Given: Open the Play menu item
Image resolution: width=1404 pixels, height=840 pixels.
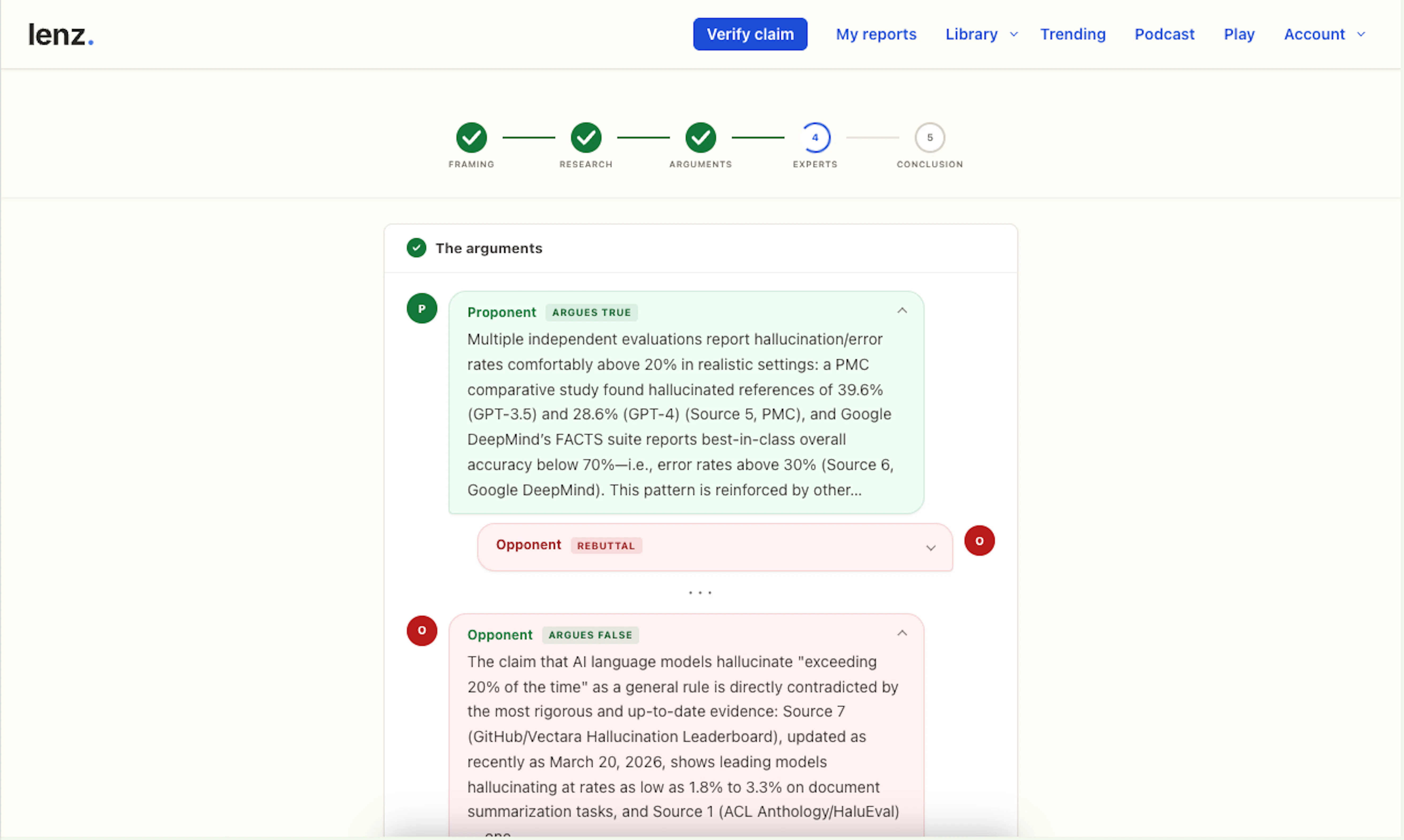Looking at the screenshot, I should pyautogui.click(x=1239, y=34).
